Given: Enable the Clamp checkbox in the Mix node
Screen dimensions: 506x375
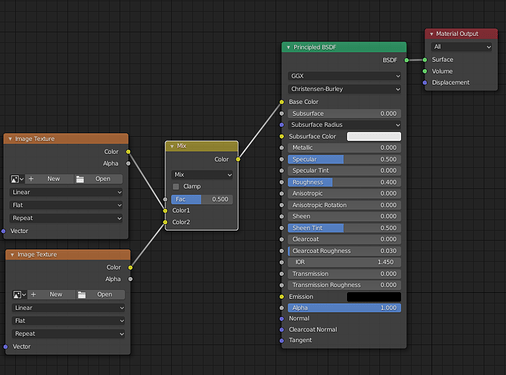Looking at the screenshot, I should pos(176,186).
